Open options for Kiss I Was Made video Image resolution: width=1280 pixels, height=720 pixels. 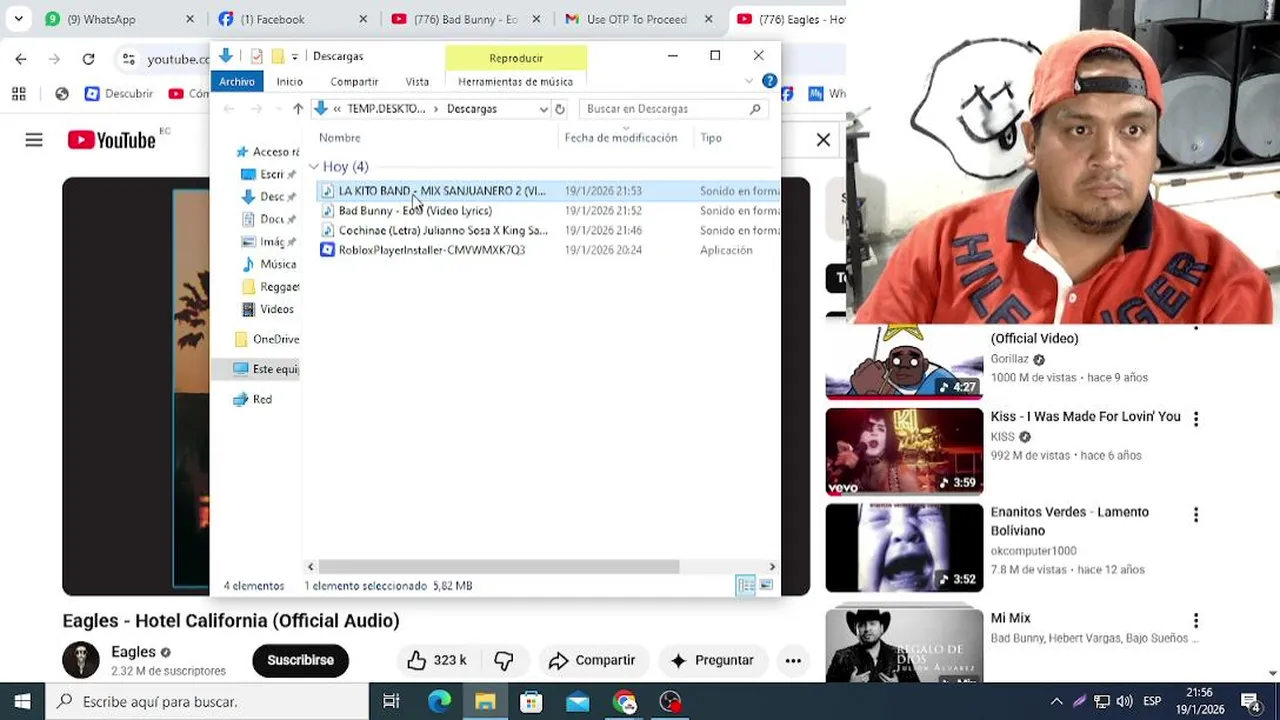pos(1195,419)
